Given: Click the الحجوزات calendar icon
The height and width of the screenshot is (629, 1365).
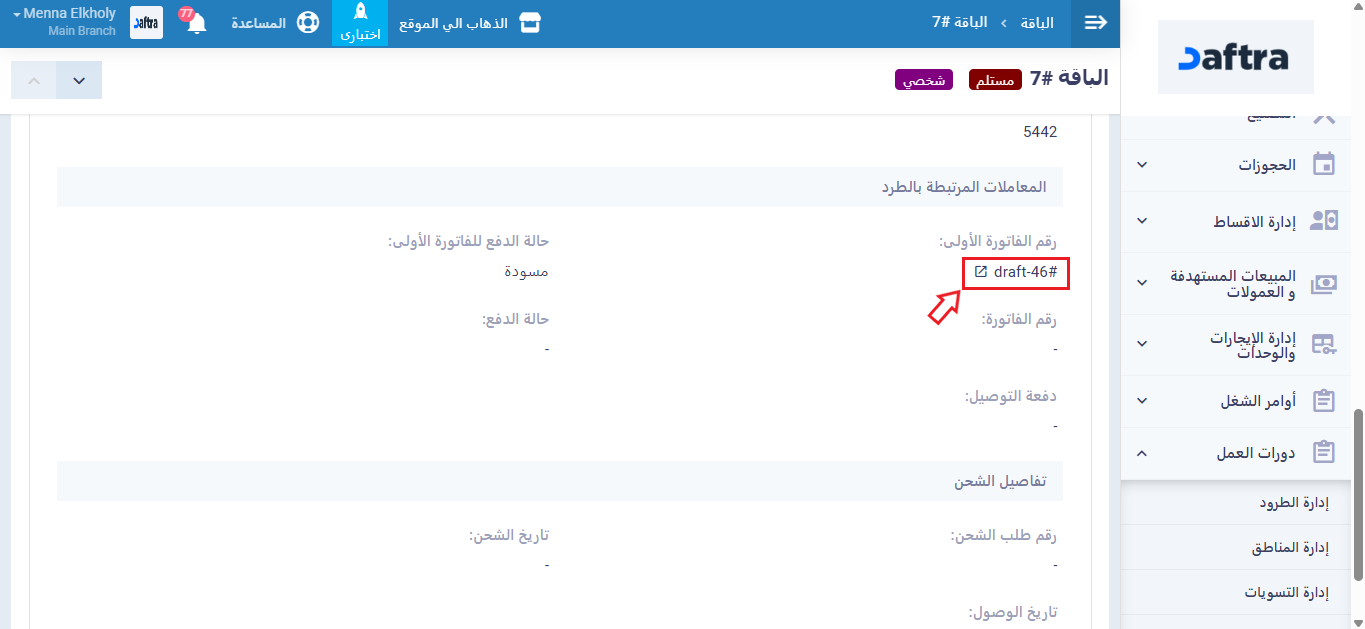Looking at the screenshot, I should click(1324, 165).
